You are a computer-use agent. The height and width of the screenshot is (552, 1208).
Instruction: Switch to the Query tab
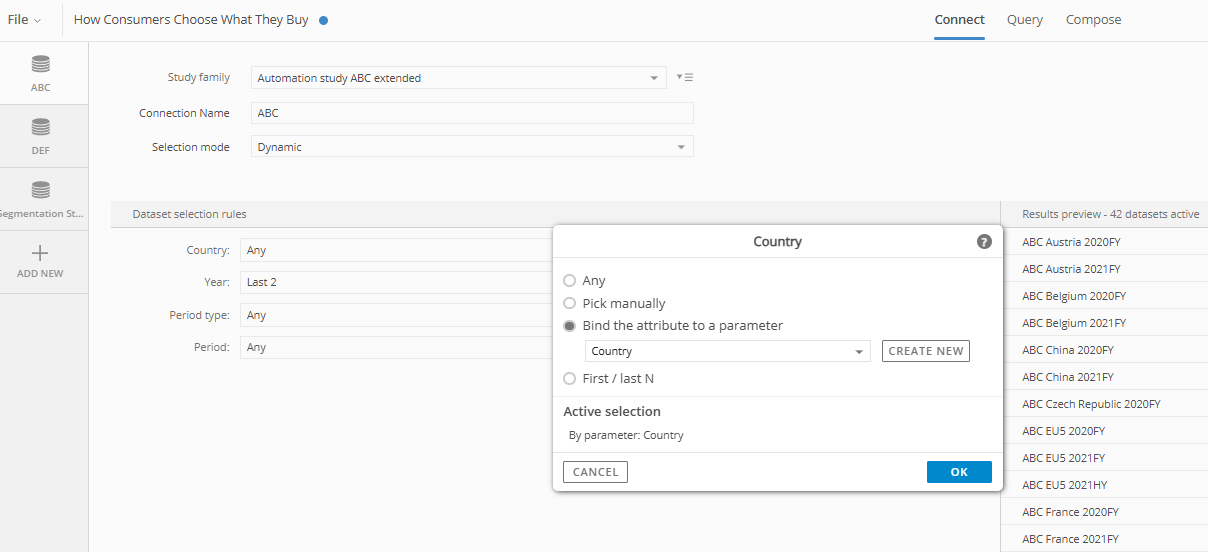pos(1025,20)
